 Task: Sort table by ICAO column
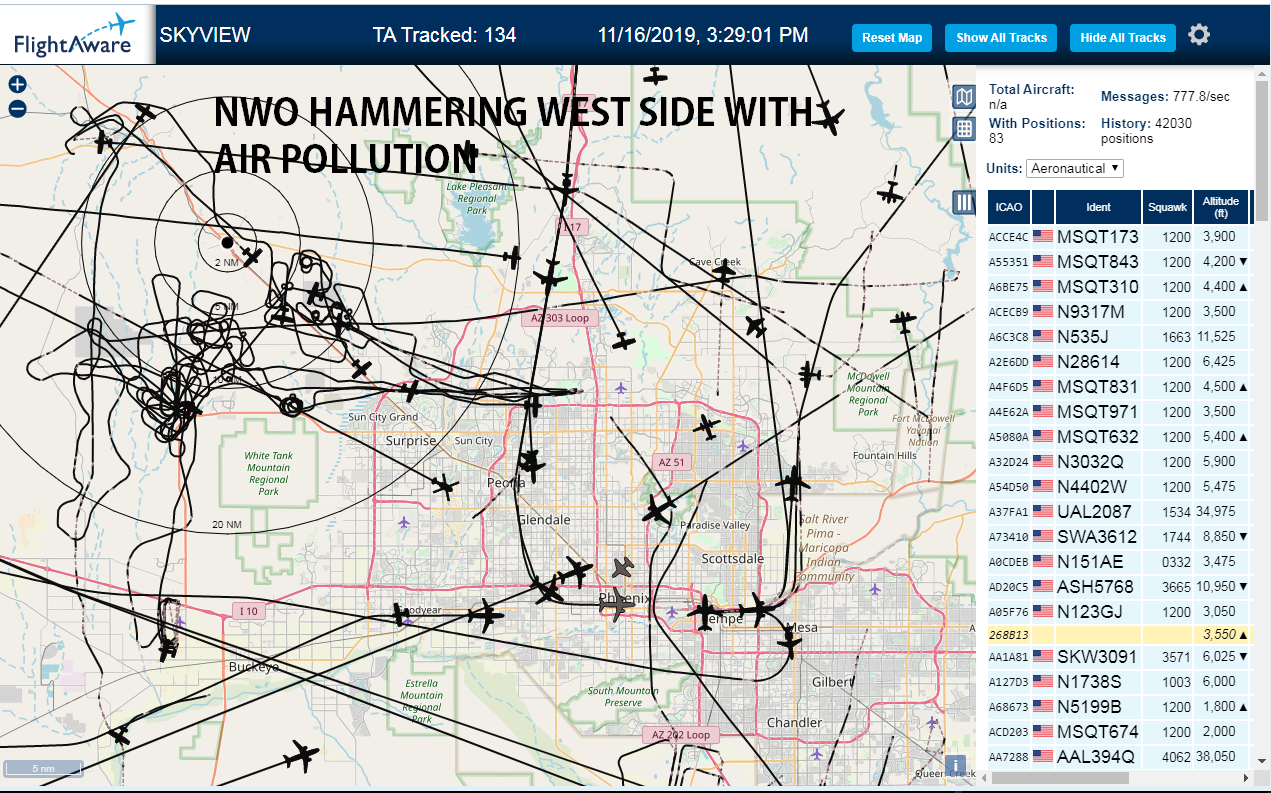tap(1009, 207)
